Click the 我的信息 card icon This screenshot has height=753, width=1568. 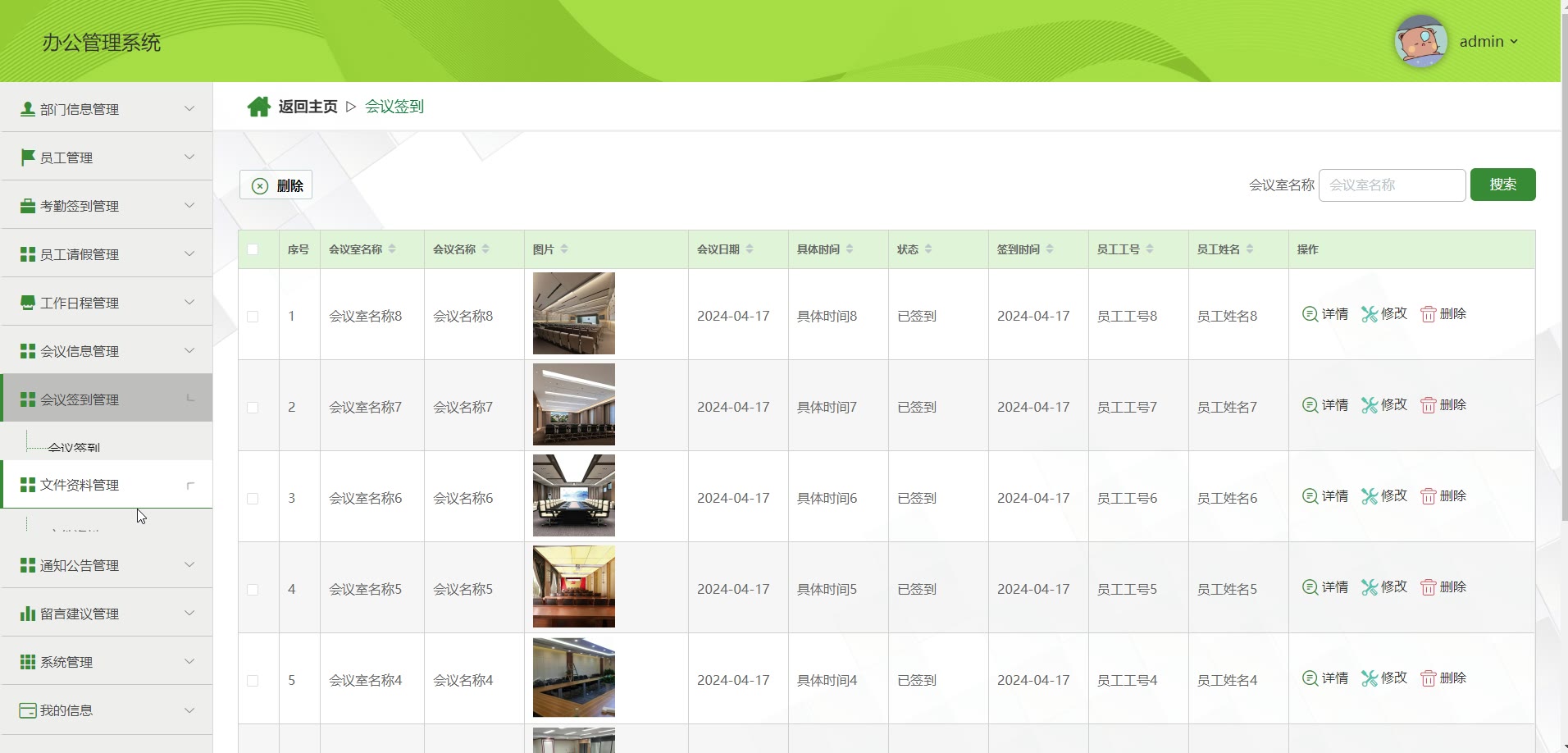coord(28,710)
